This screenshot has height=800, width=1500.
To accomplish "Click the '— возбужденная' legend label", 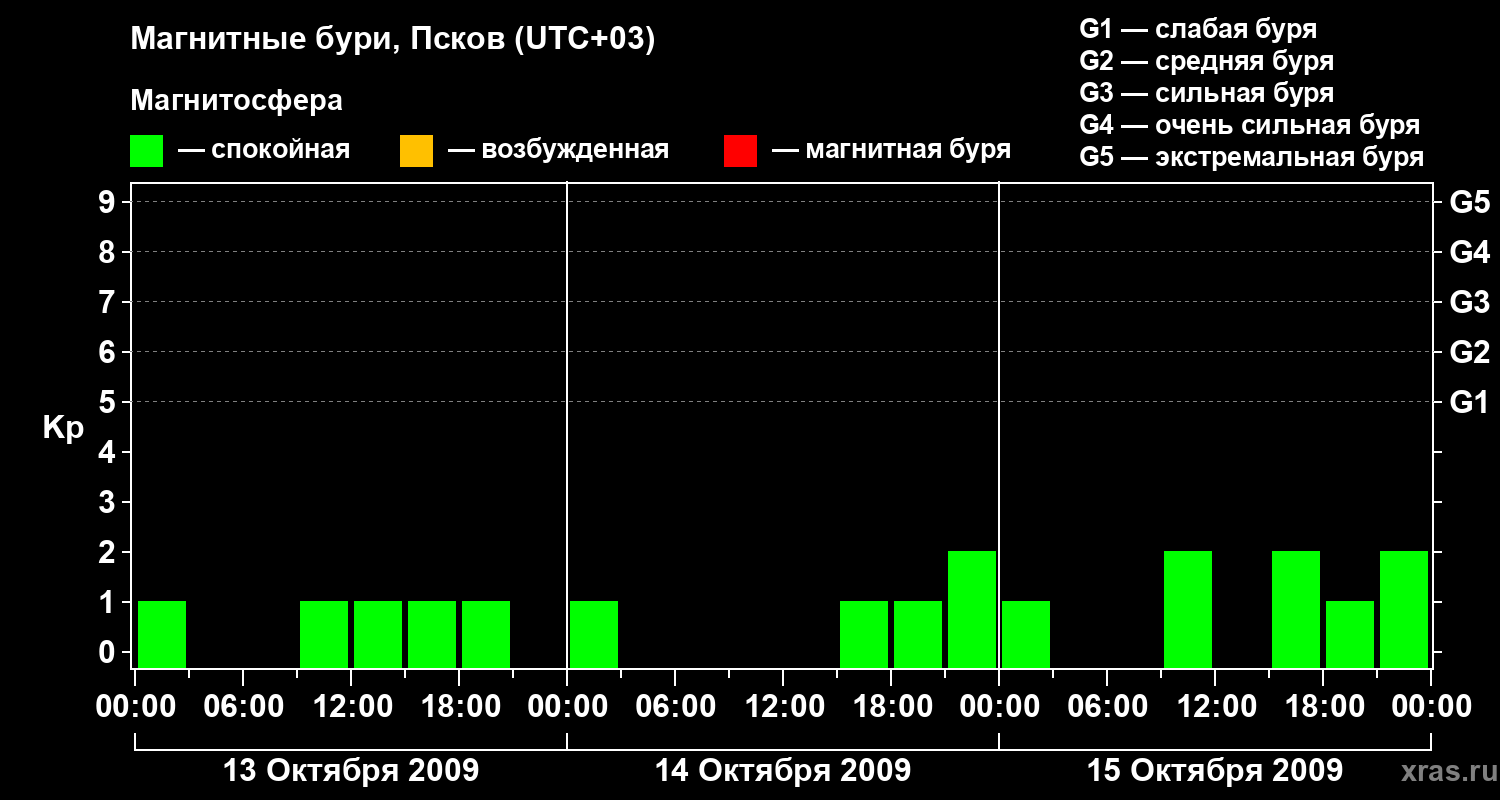I will tap(558, 150).
